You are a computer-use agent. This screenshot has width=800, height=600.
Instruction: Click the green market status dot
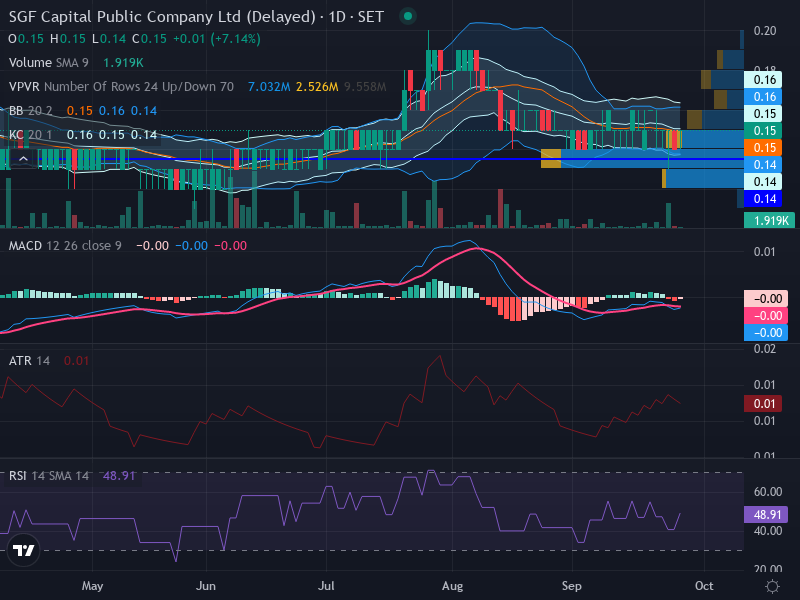point(408,16)
